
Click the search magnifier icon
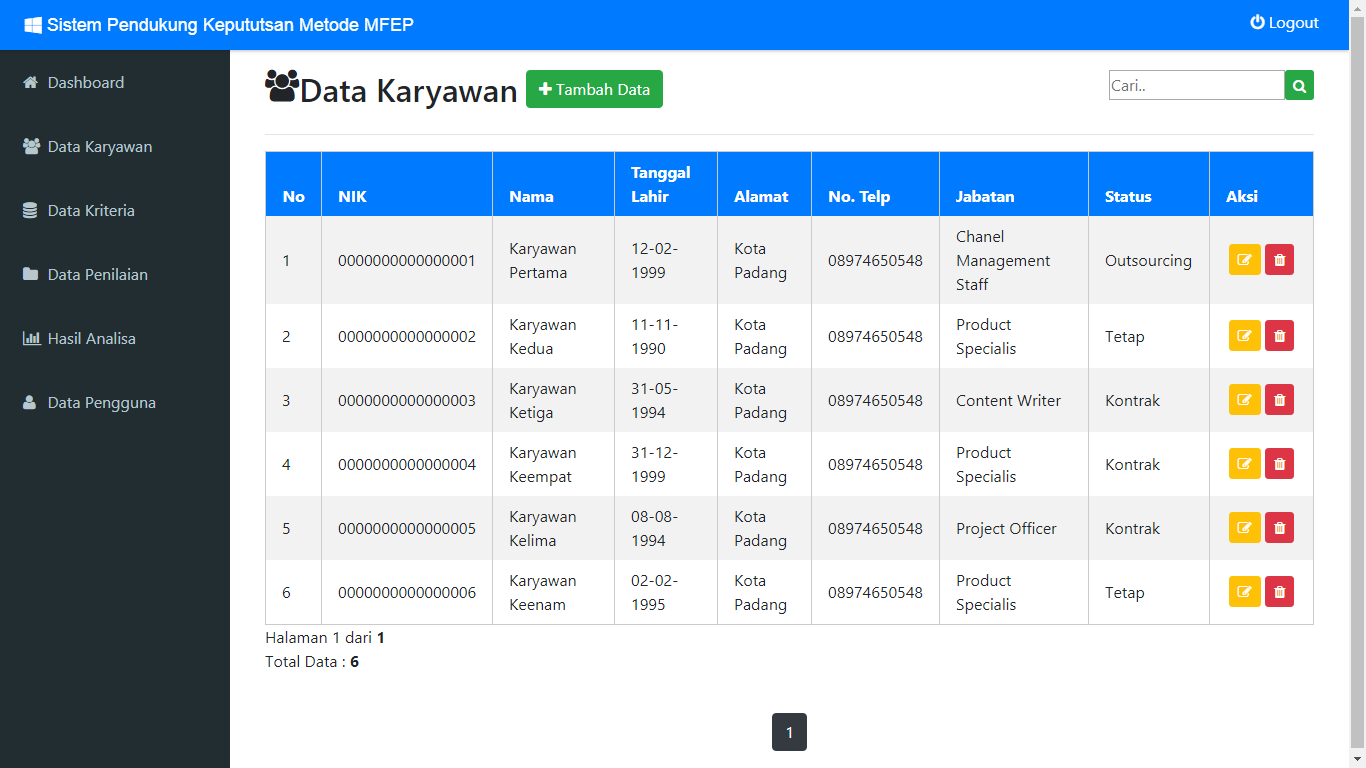[1299, 85]
